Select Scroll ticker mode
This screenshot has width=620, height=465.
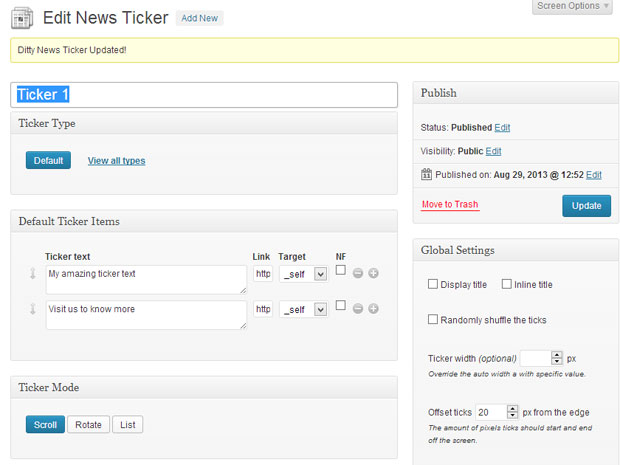tap(45, 425)
